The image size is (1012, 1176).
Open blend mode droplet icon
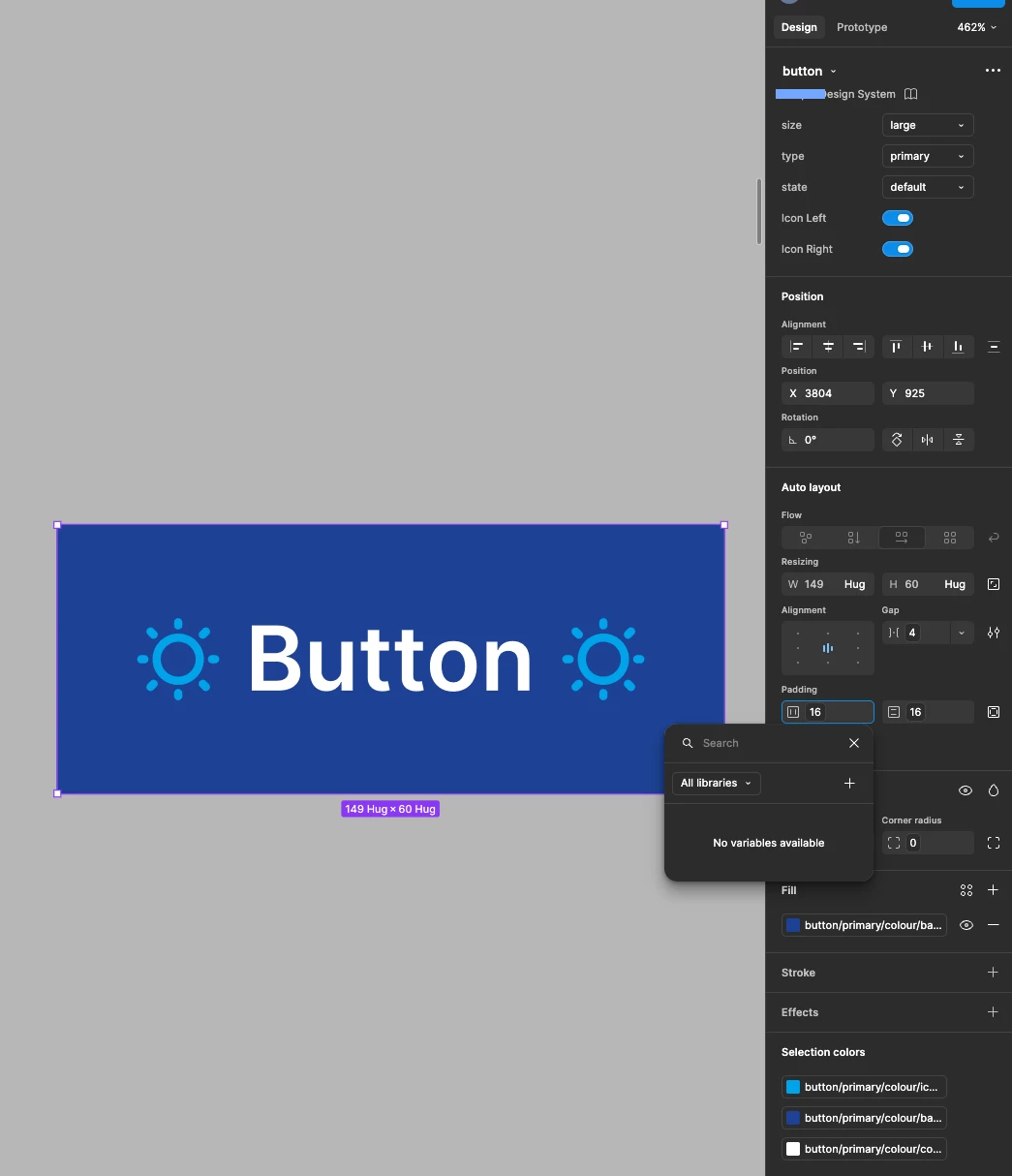tap(994, 790)
